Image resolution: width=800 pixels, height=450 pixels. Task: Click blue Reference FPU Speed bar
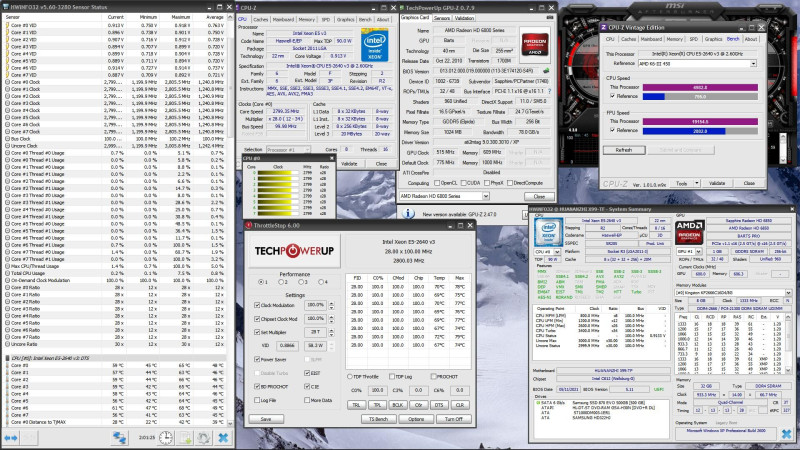(x=684, y=131)
